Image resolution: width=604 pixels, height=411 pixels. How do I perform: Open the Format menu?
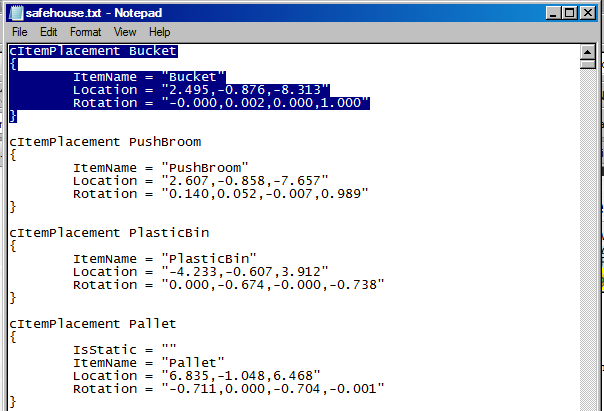[x=85, y=32]
